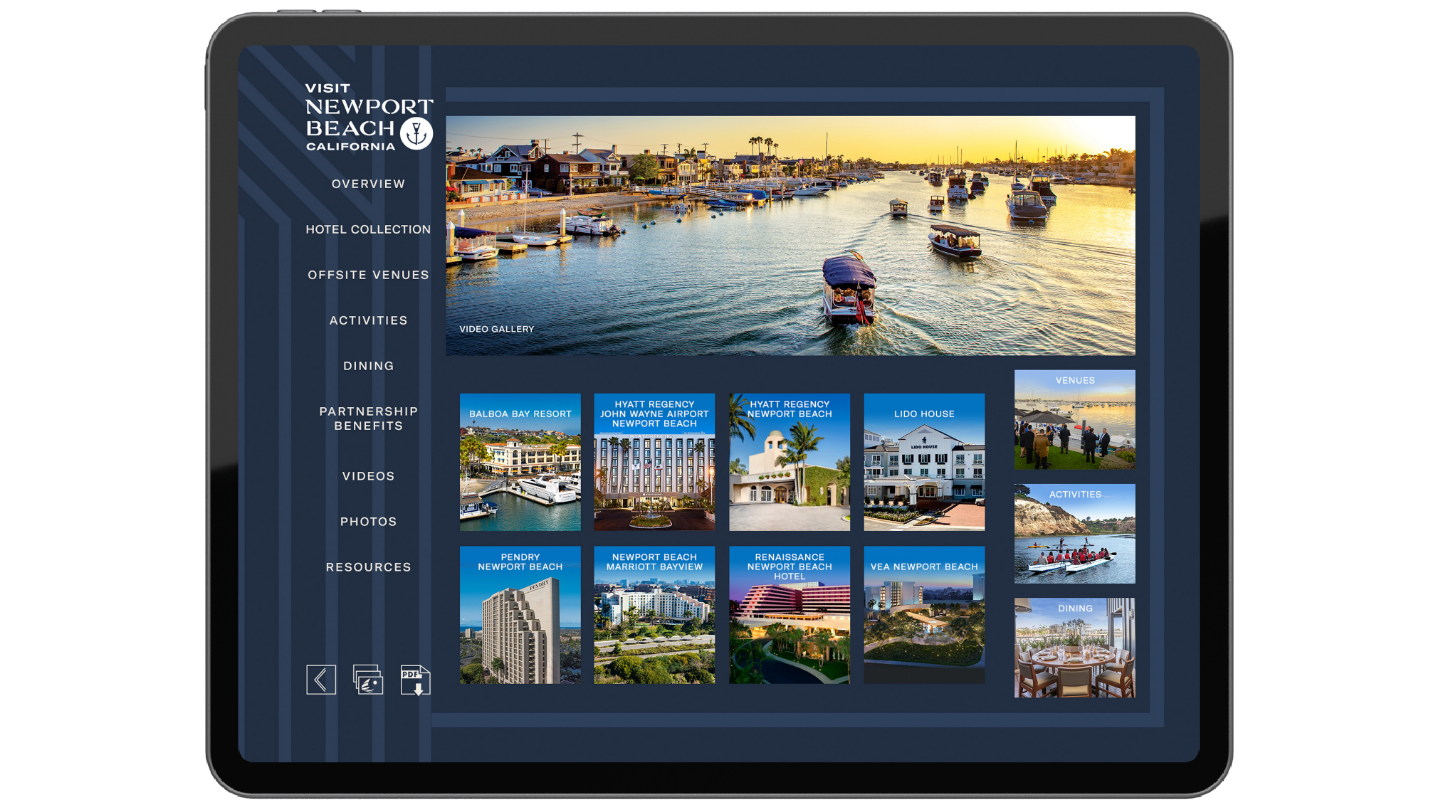Open Hyatt Regency Newport Beach tile
Image resolution: width=1440 pixels, height=810 pixels.
790,462
